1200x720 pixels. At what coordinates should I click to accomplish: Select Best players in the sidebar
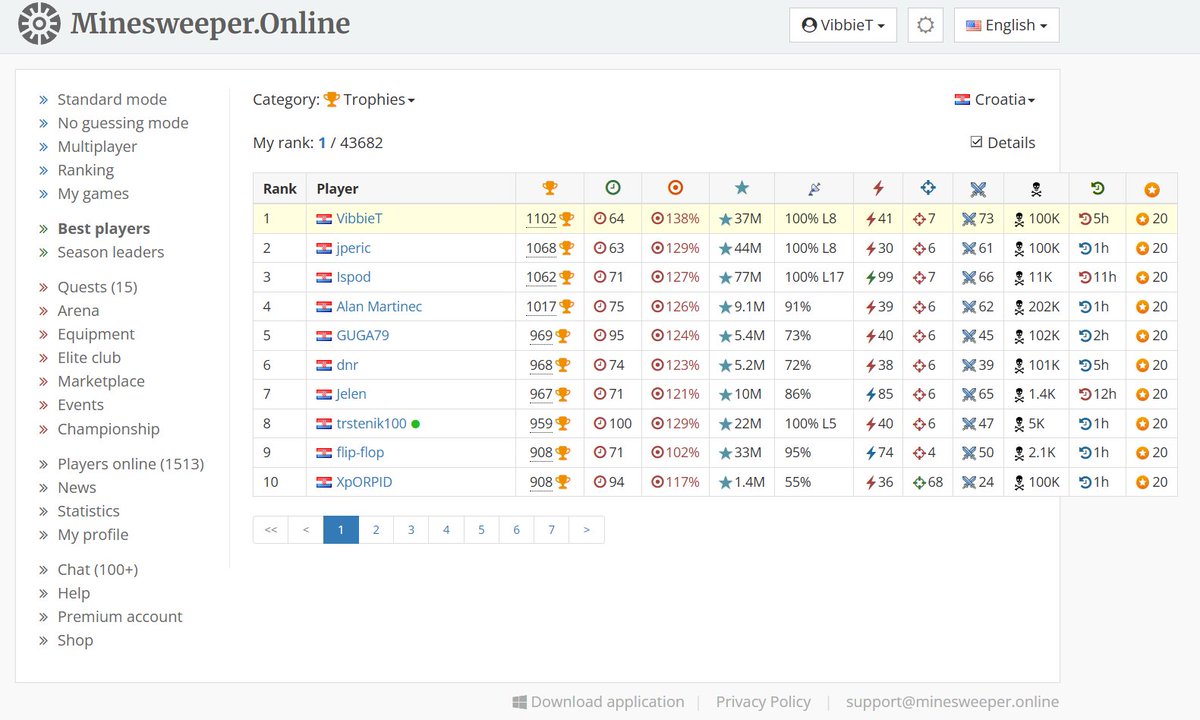103,229
